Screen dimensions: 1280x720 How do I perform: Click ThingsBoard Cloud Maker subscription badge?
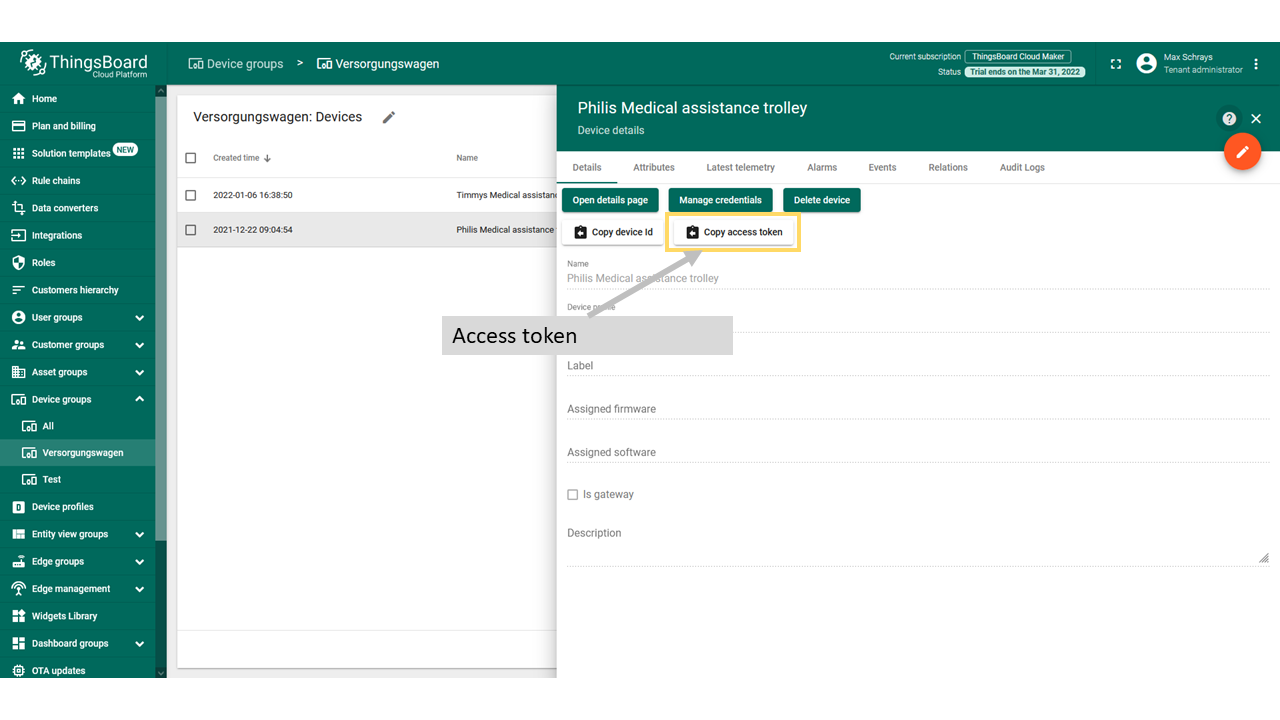(1019, 57)
